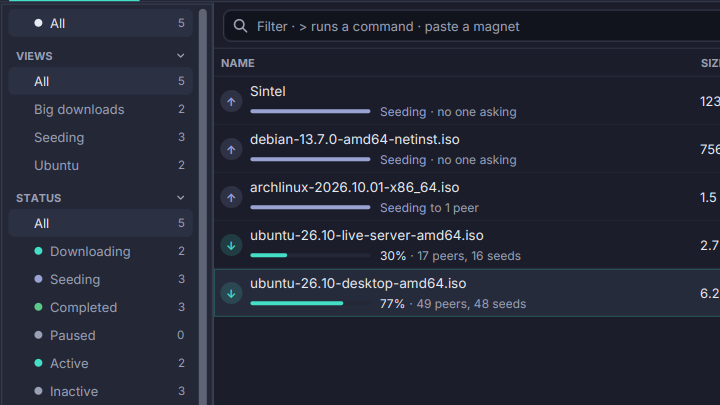
Task: Click the debian progress bar
Action: click(x=310, y=159)
